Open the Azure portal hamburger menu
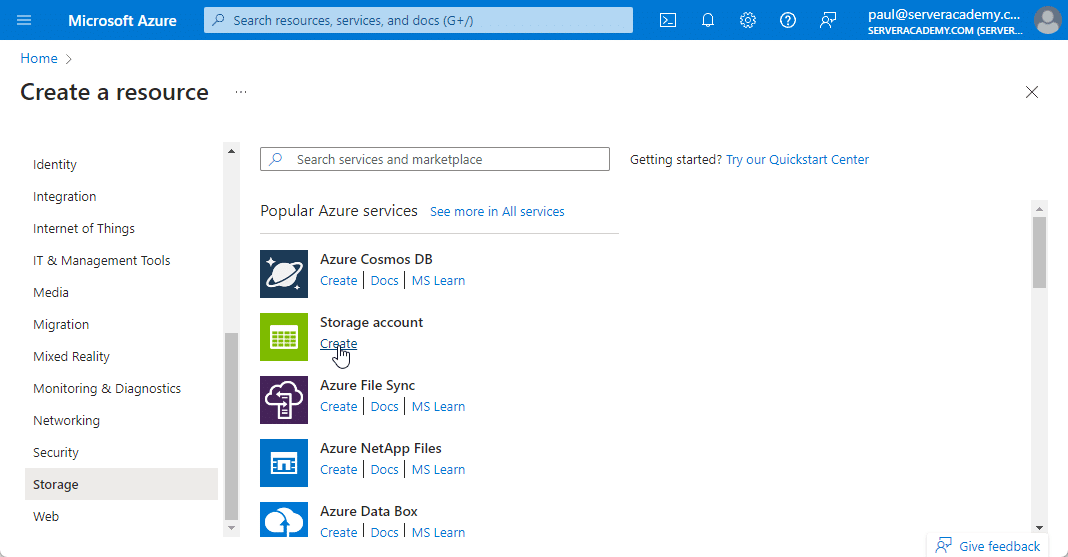 point(25,20)
